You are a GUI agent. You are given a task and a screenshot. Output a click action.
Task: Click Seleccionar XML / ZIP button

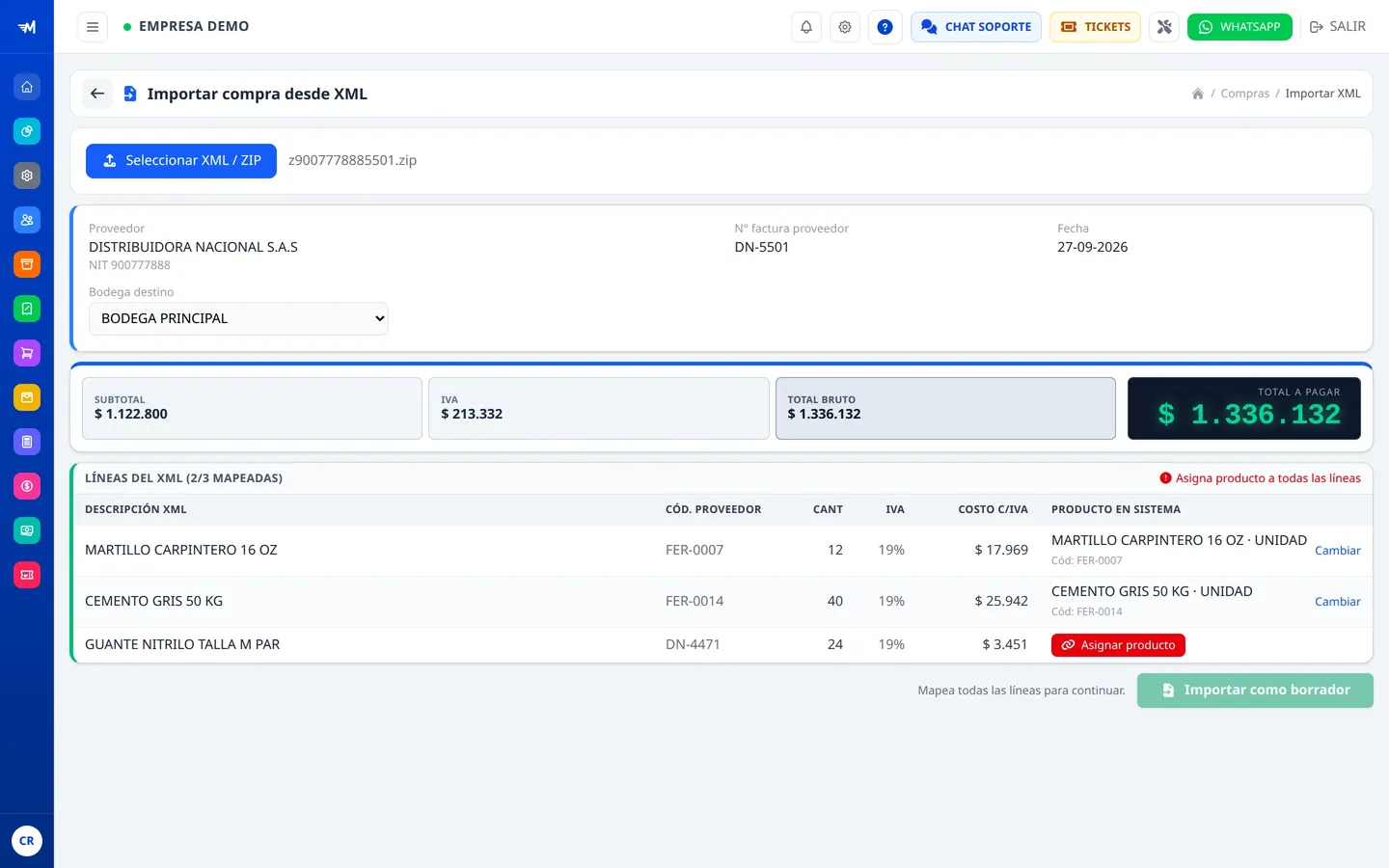(x=181, y=161)
